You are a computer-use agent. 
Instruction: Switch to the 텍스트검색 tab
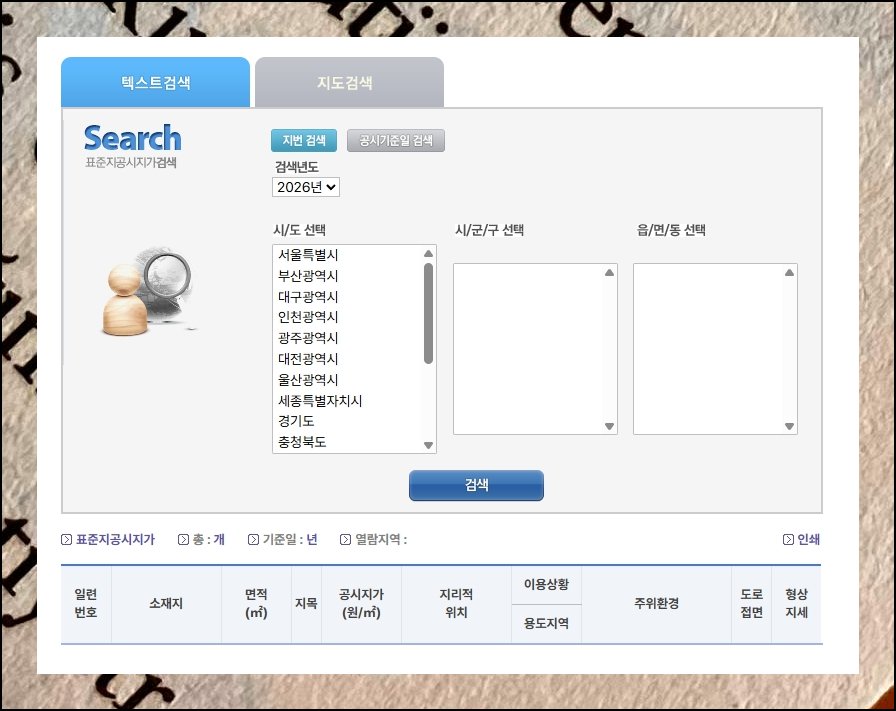[155, 82]
